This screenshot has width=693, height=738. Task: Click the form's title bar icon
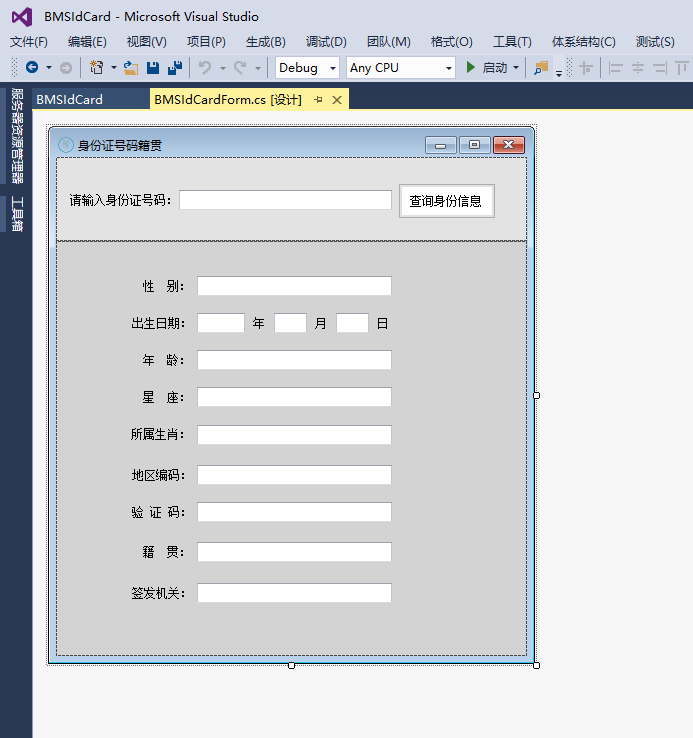tap(65, 145)
